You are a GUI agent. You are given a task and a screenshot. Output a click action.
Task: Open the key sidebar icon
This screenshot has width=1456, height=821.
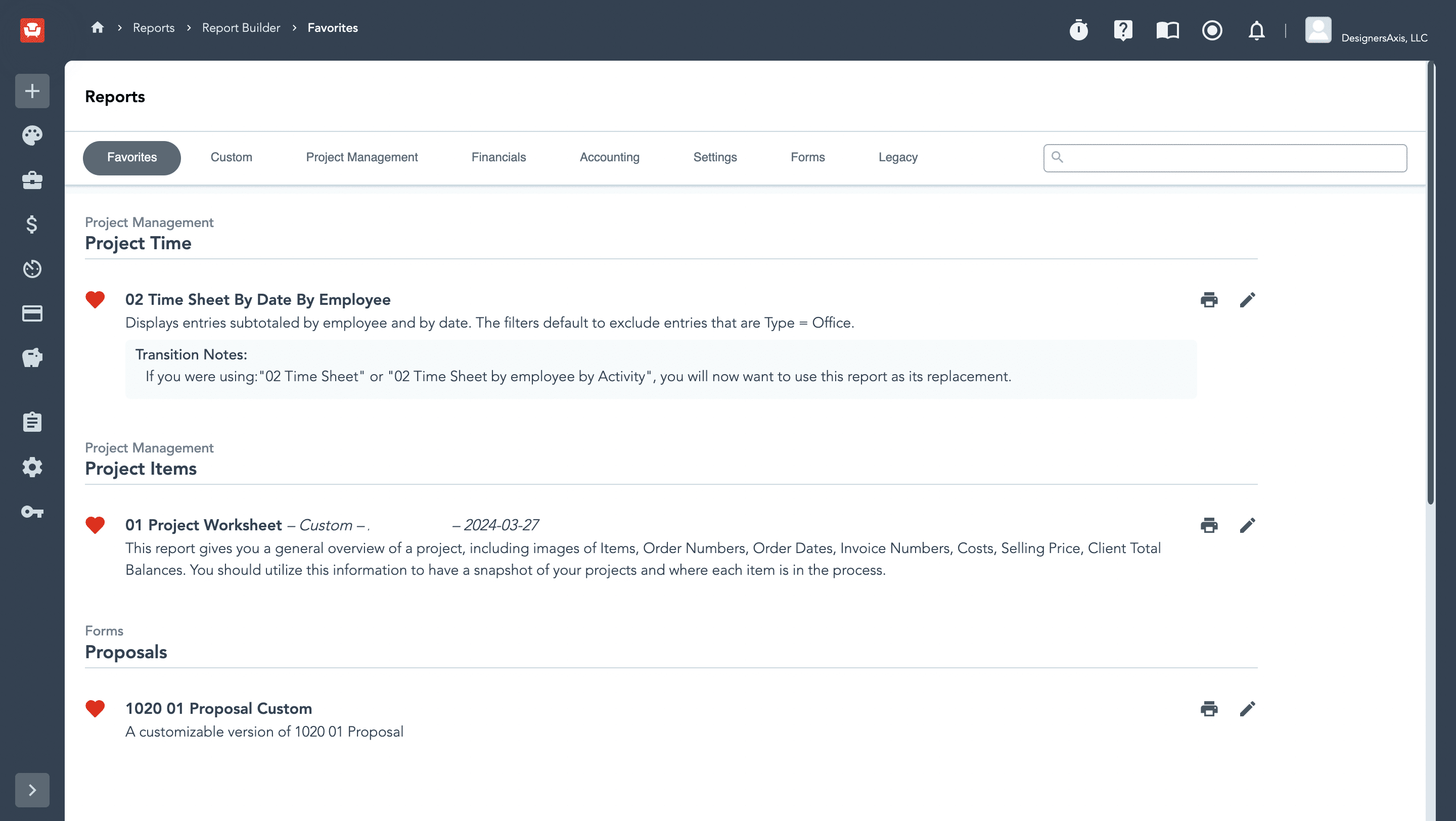point(32,512)
